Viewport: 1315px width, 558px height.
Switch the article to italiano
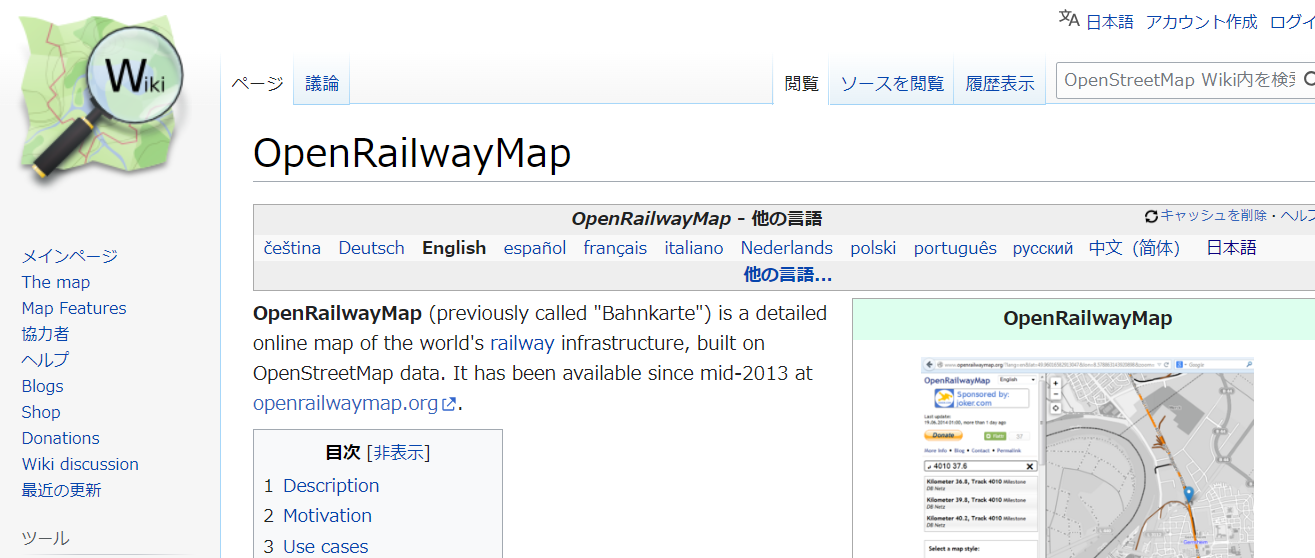694,248
